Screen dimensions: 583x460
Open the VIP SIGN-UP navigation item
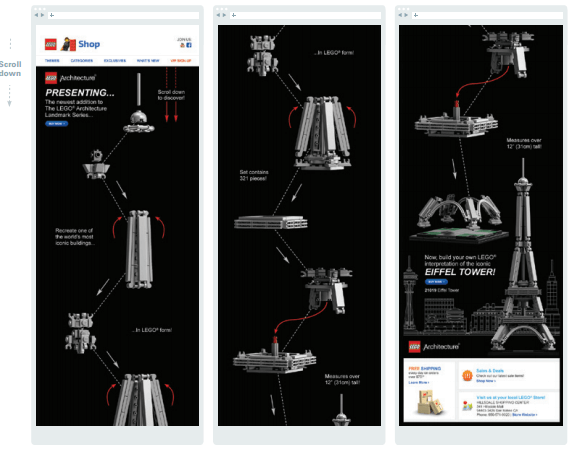tap(181, 61)
